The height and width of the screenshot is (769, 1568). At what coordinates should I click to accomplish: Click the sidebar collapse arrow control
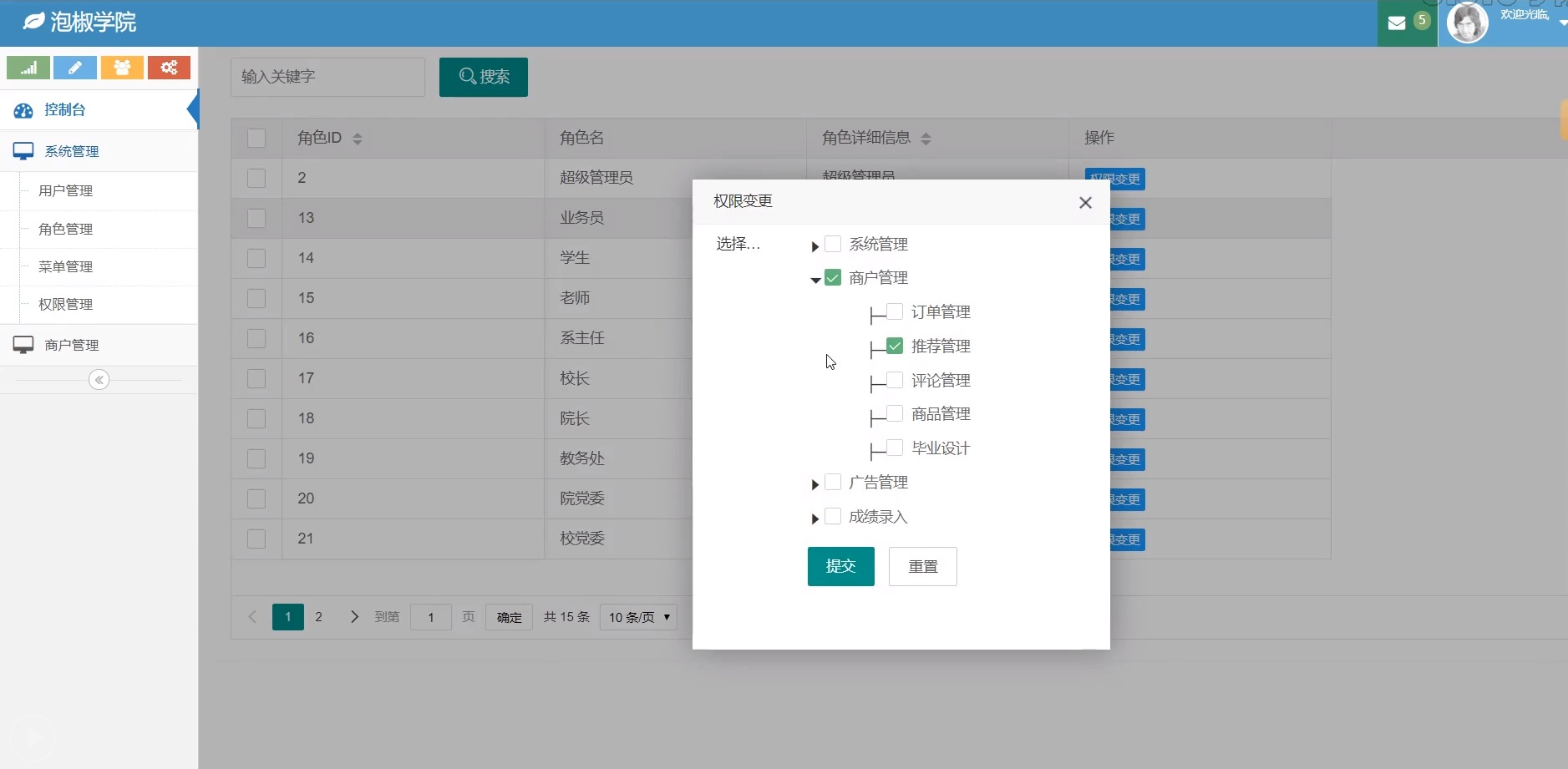click(99, 379)
